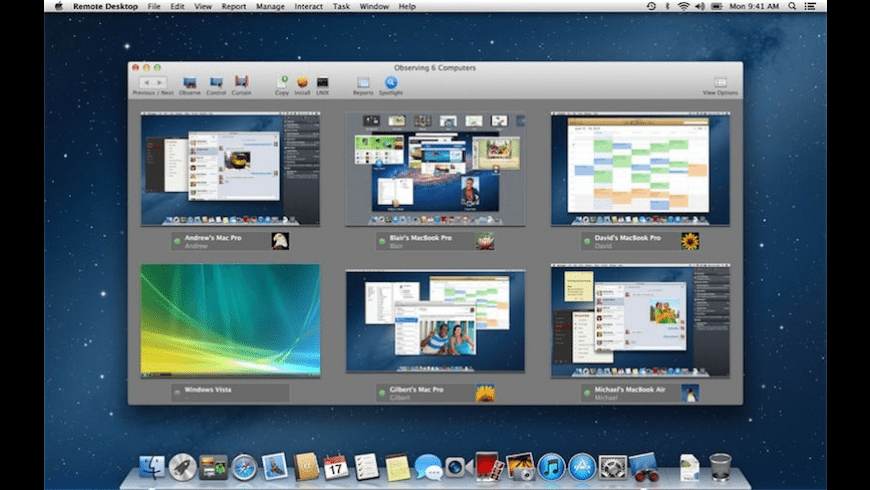Viewport: 870px width, 490px height.
Task: Select David's MacBook Pro screen thumbnail
Action: tap(640, 169)
